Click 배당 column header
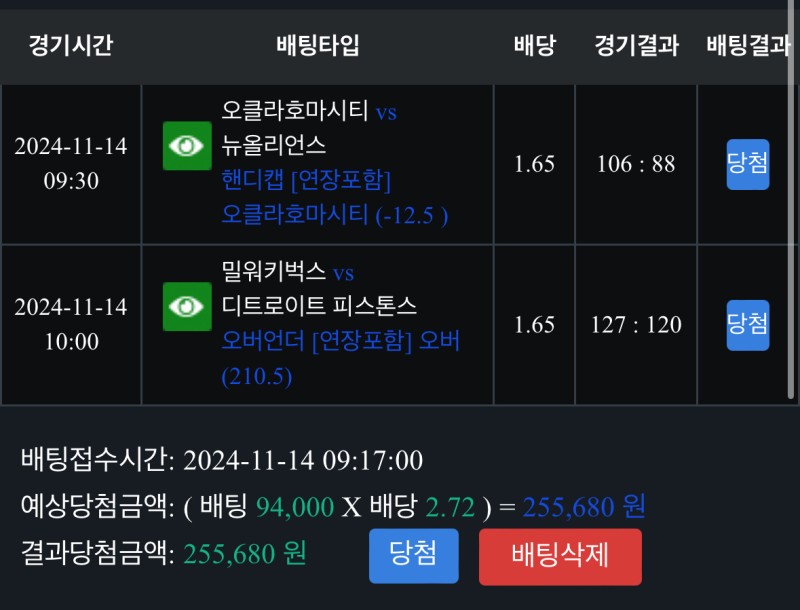This screenshot has width=800, height=610. (x=534, y=46)
